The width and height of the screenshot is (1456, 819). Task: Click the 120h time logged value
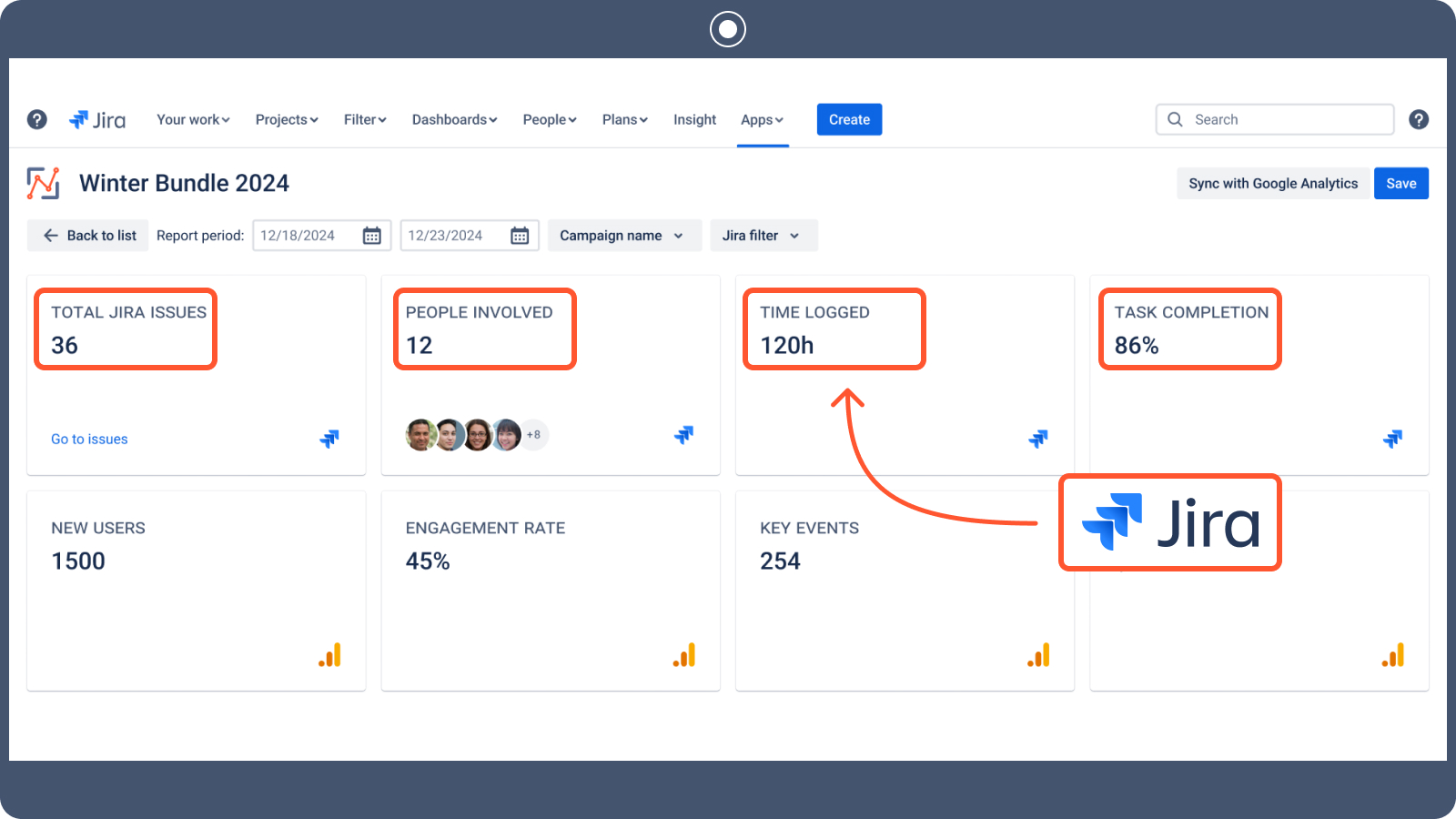(x=787, y=346)
